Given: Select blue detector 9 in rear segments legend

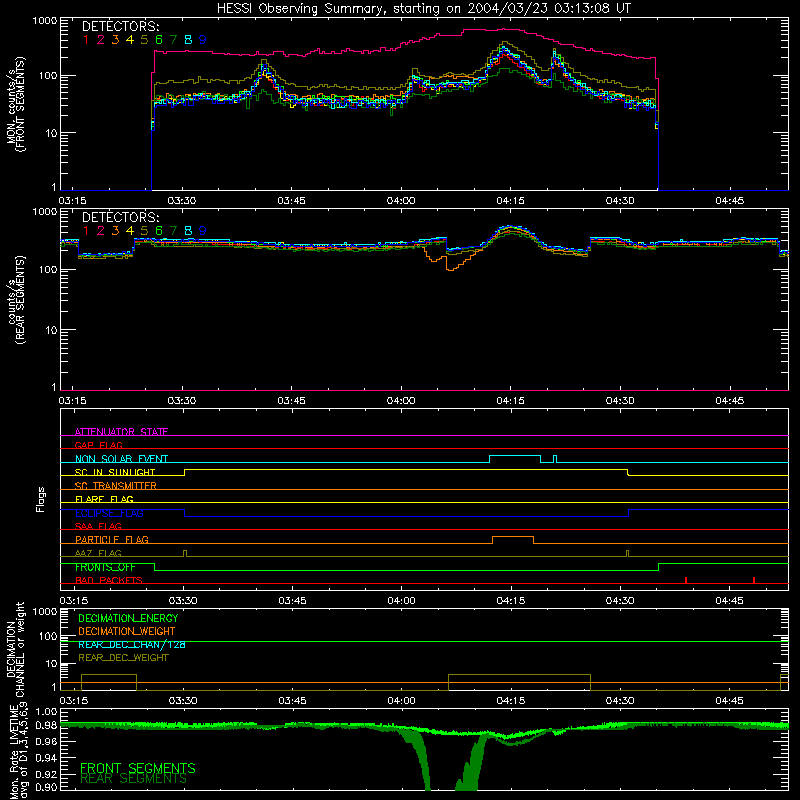Looking at the screenshot, I should pyautogui.click(x=203, y=231).
